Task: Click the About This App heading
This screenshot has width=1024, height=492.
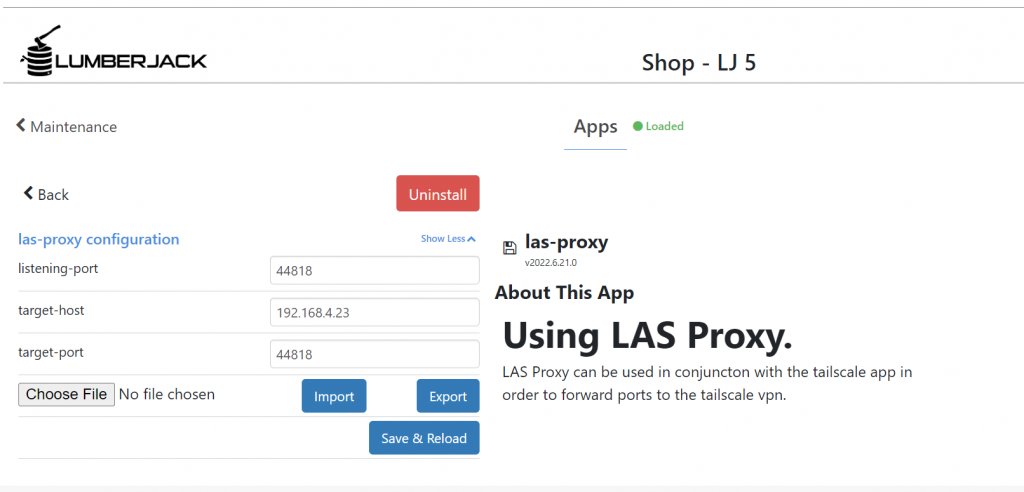Action: click(x=564, y=292)
